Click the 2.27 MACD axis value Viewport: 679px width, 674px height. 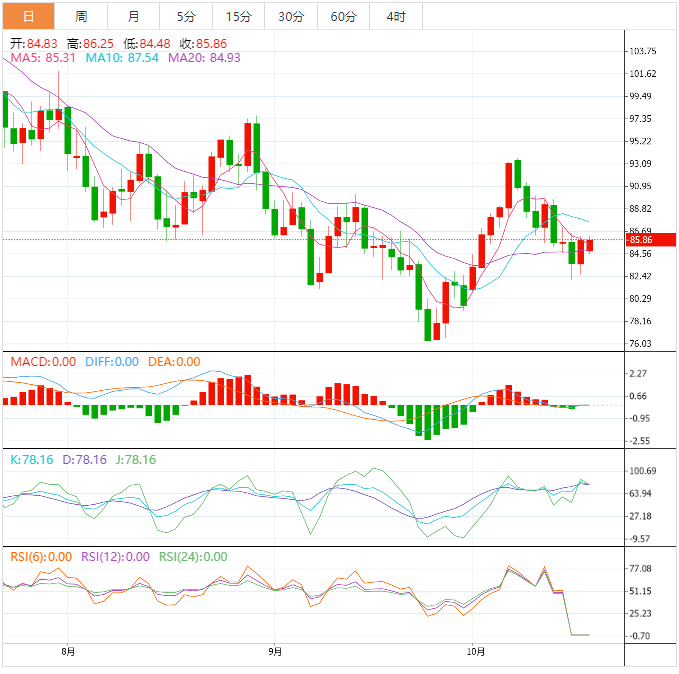638,374
